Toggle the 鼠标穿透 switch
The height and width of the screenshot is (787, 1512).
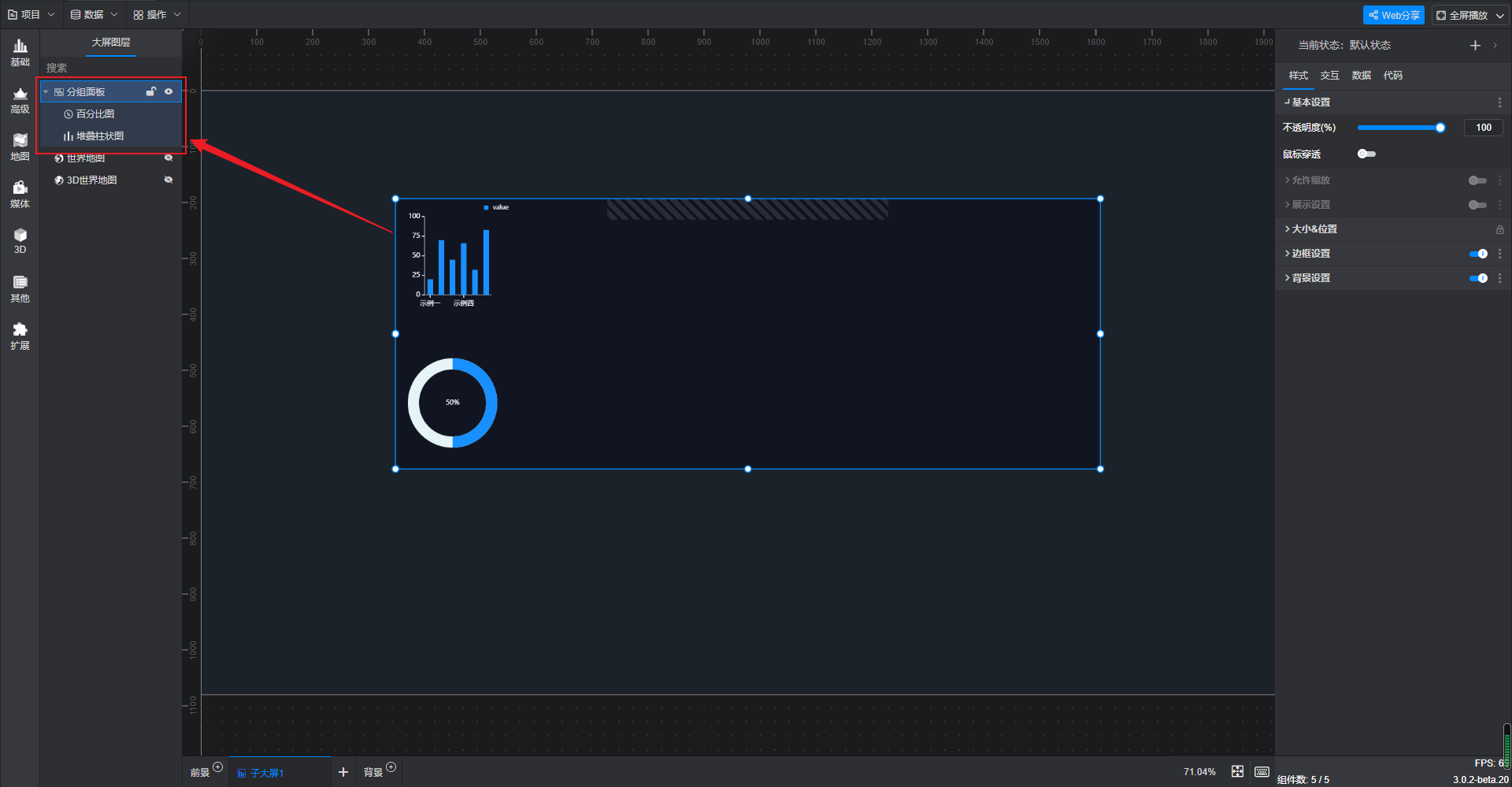click(x=1366, y=154)
